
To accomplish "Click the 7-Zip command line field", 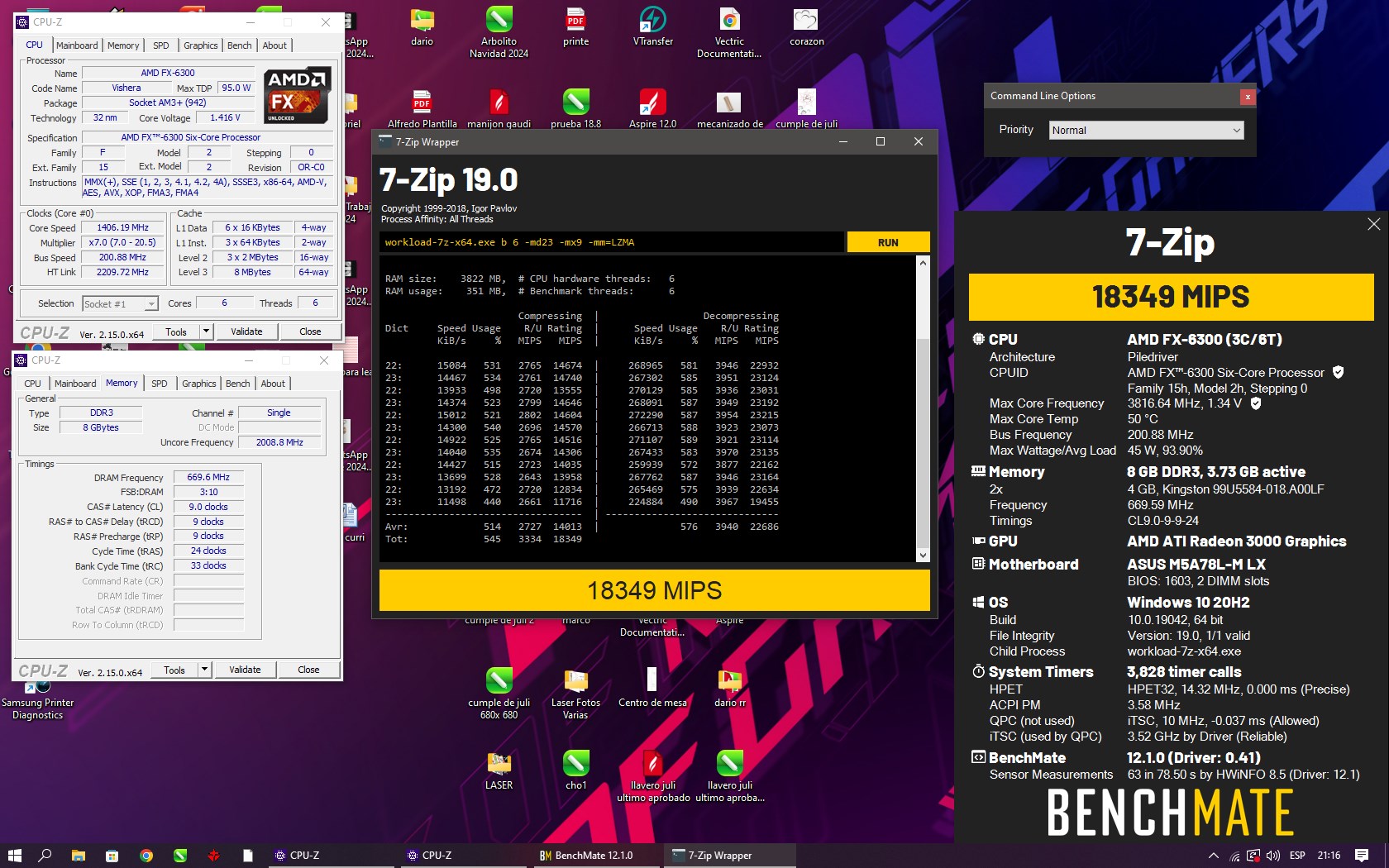I will coord(612,242).
